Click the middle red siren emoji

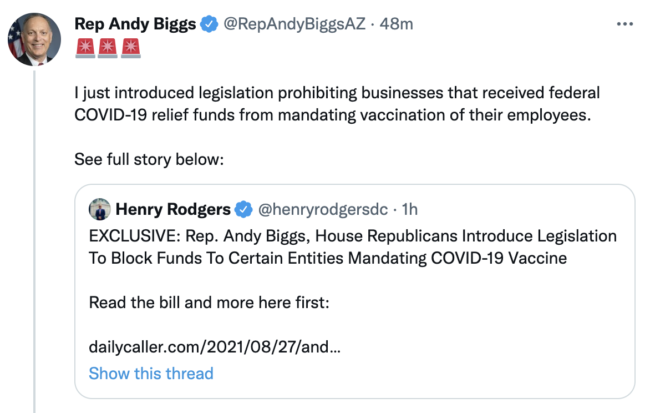[x=109, y=47]
